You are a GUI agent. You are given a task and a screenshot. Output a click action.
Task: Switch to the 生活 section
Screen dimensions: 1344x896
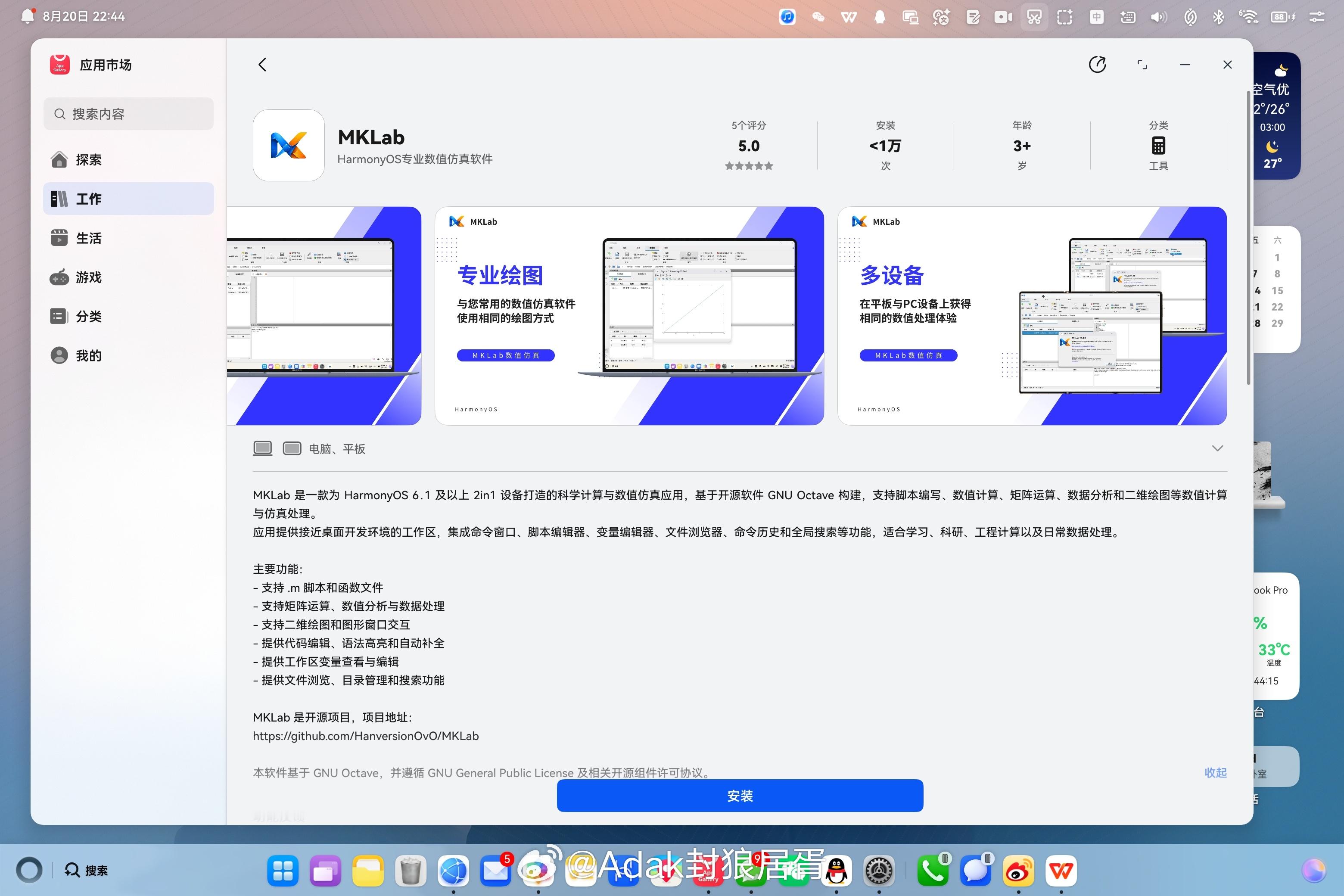coord(128,238)
